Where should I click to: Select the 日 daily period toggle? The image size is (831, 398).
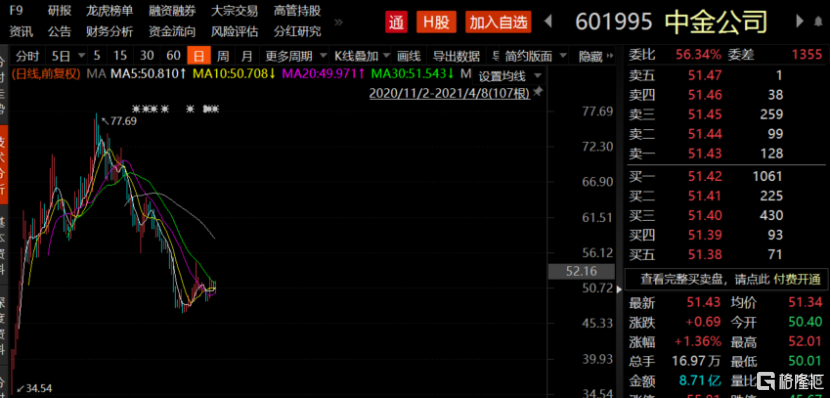coord(198,56)
